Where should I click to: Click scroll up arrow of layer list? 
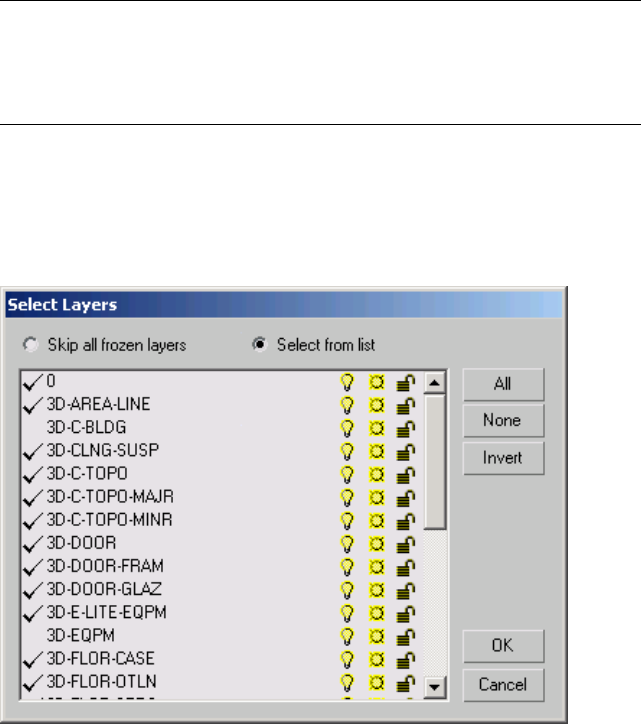[x=434, y=383]
